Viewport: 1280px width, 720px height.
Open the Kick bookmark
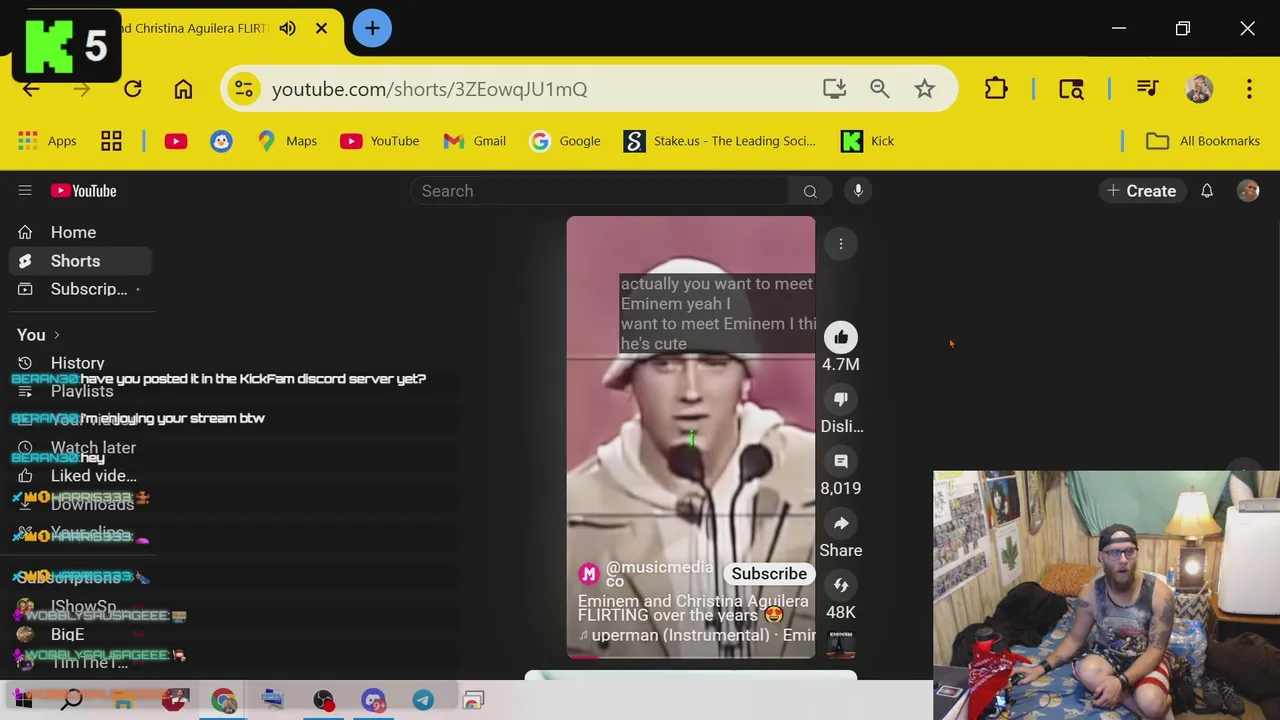(x=867, y=141)
